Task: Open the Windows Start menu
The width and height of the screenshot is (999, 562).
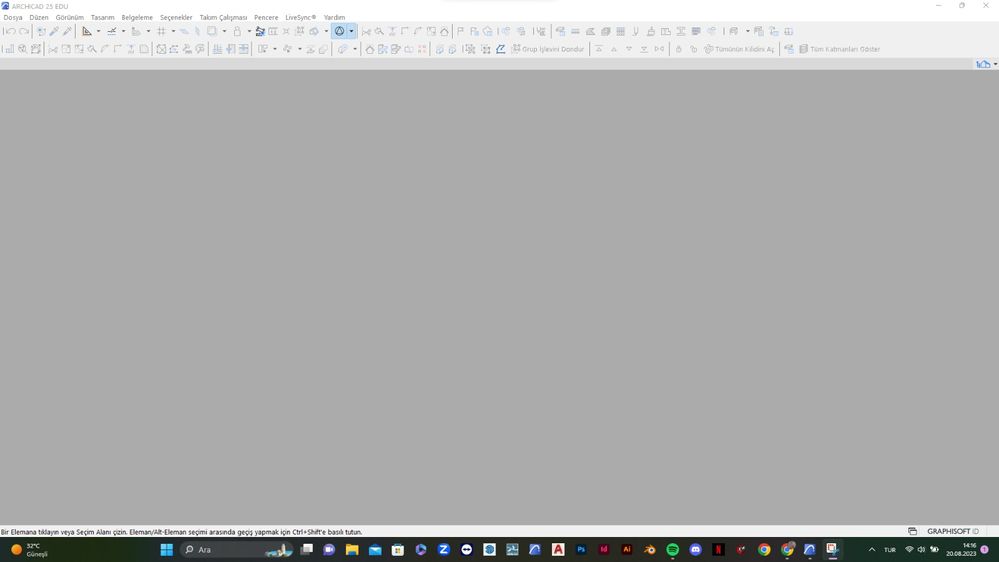Action: (x=167, y=549)
